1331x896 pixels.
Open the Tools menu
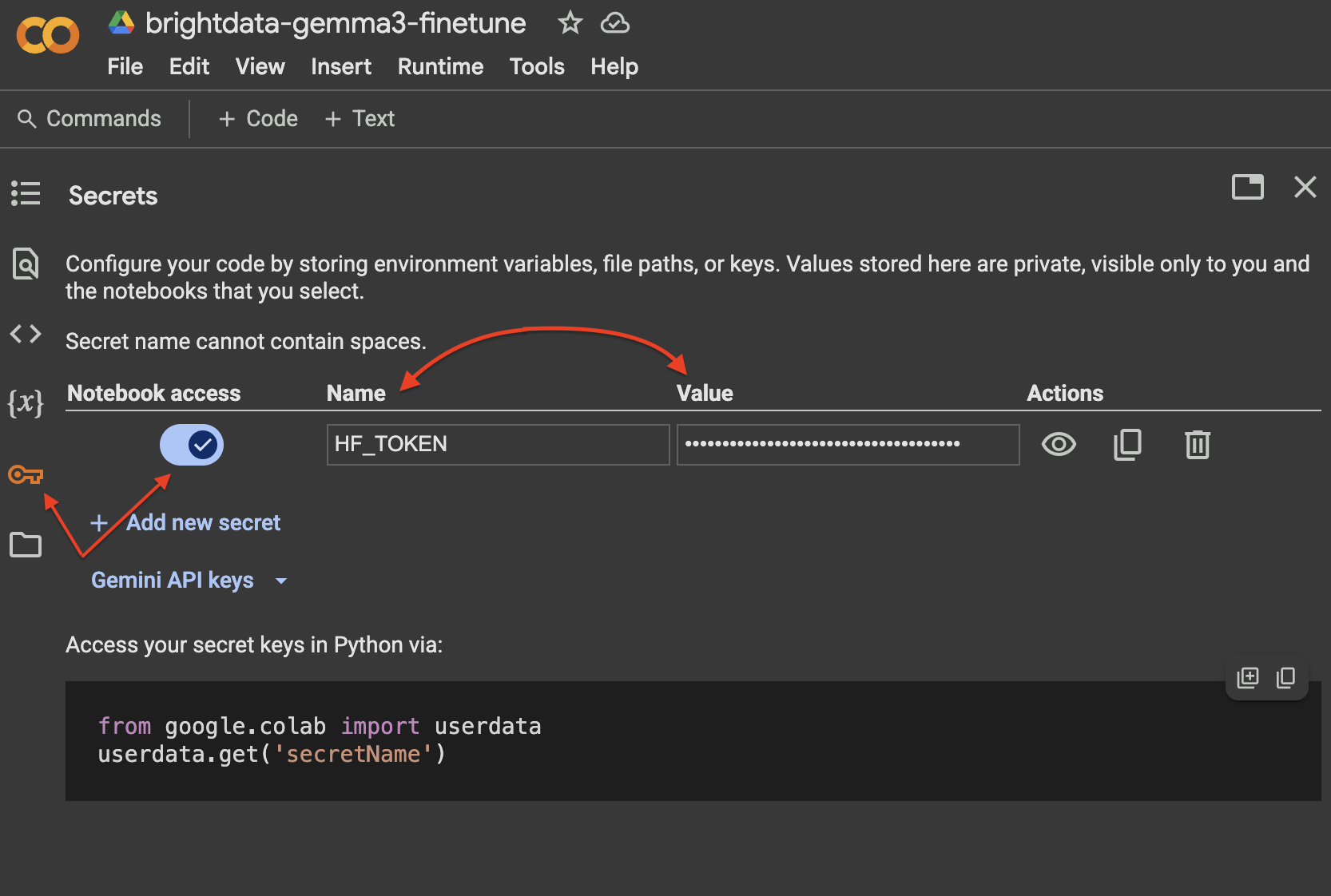[x=537, y=67]
